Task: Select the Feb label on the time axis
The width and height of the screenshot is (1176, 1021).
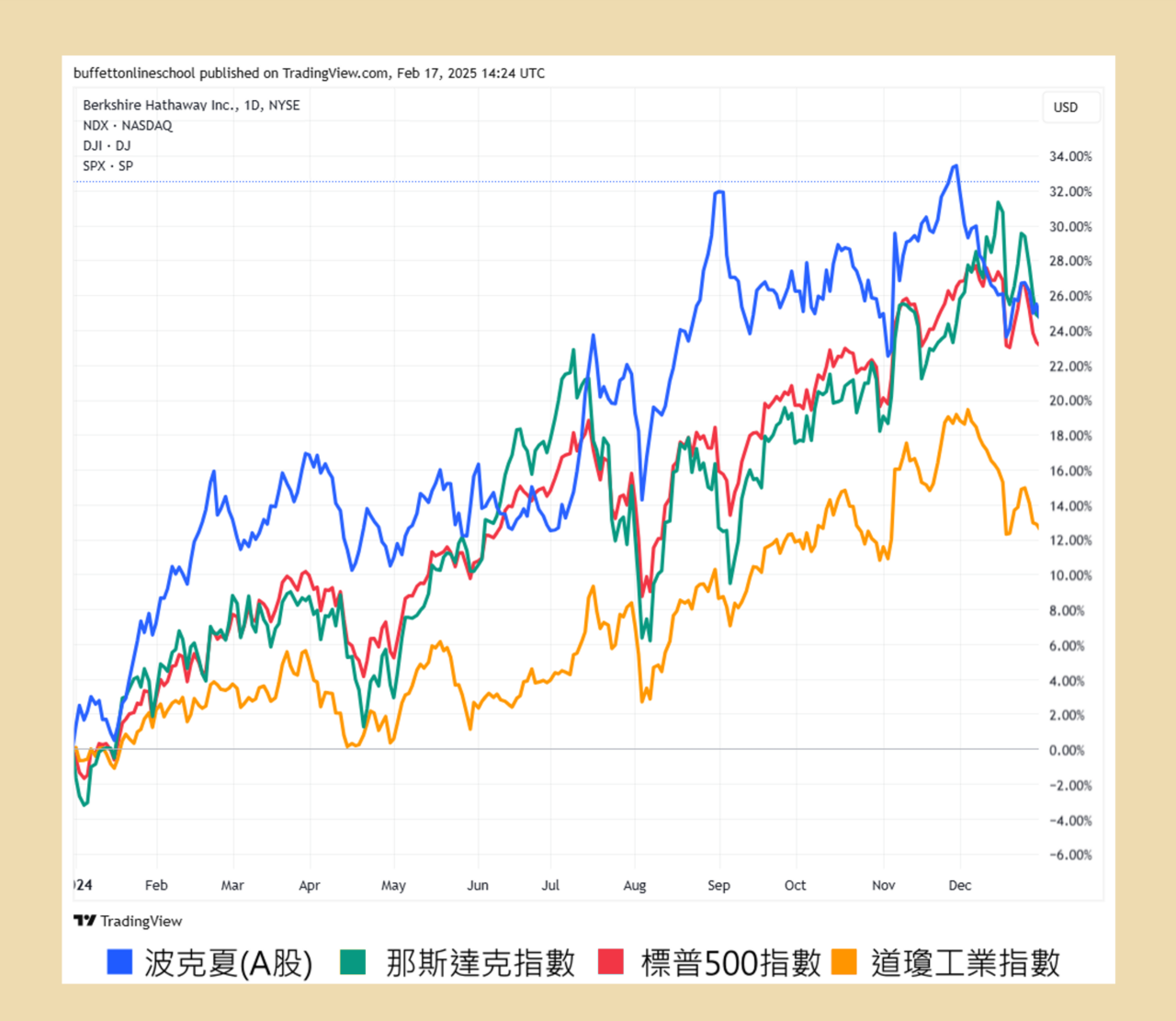Action: 155,885
